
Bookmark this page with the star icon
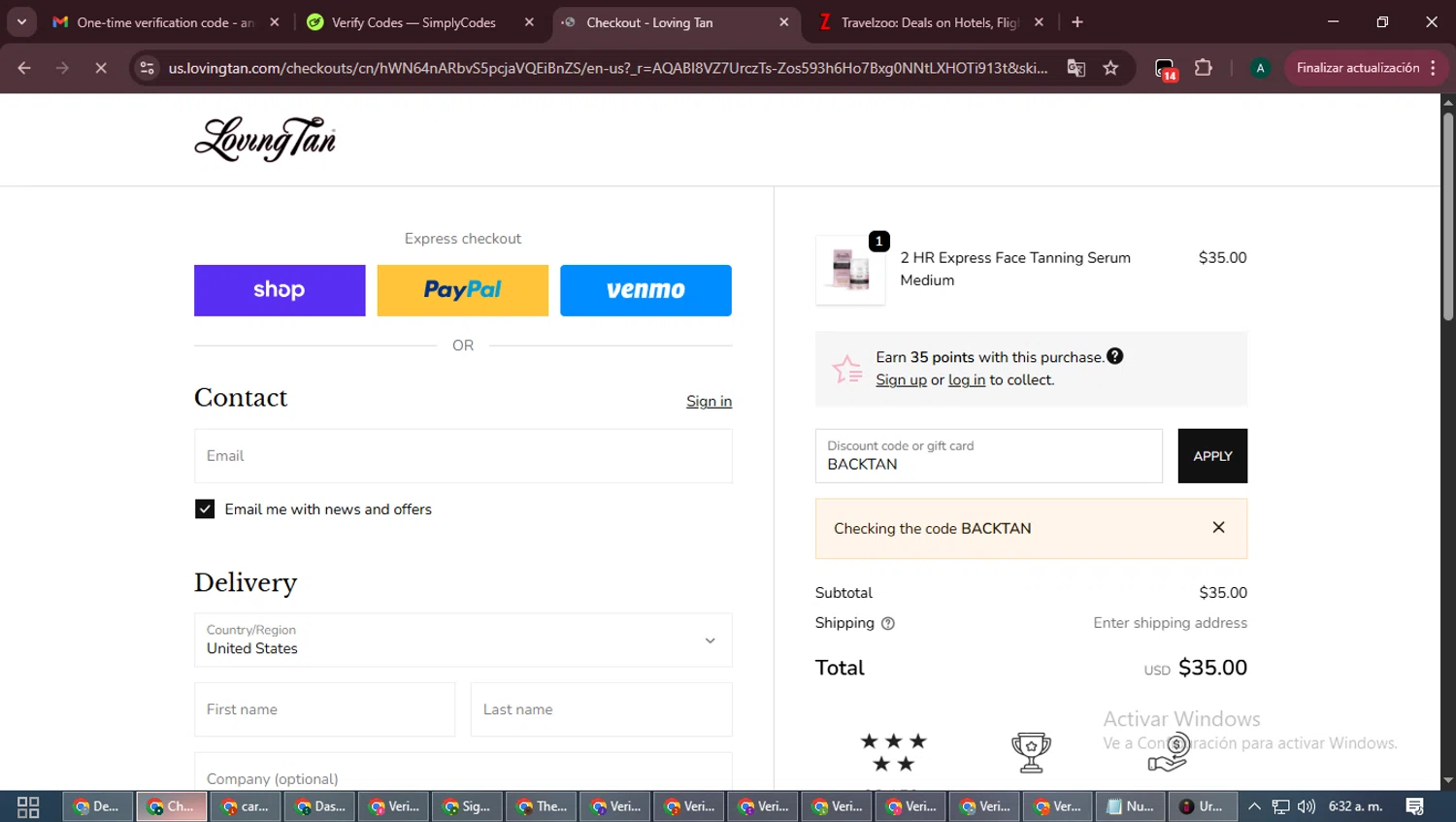(x=1111, y=68)
